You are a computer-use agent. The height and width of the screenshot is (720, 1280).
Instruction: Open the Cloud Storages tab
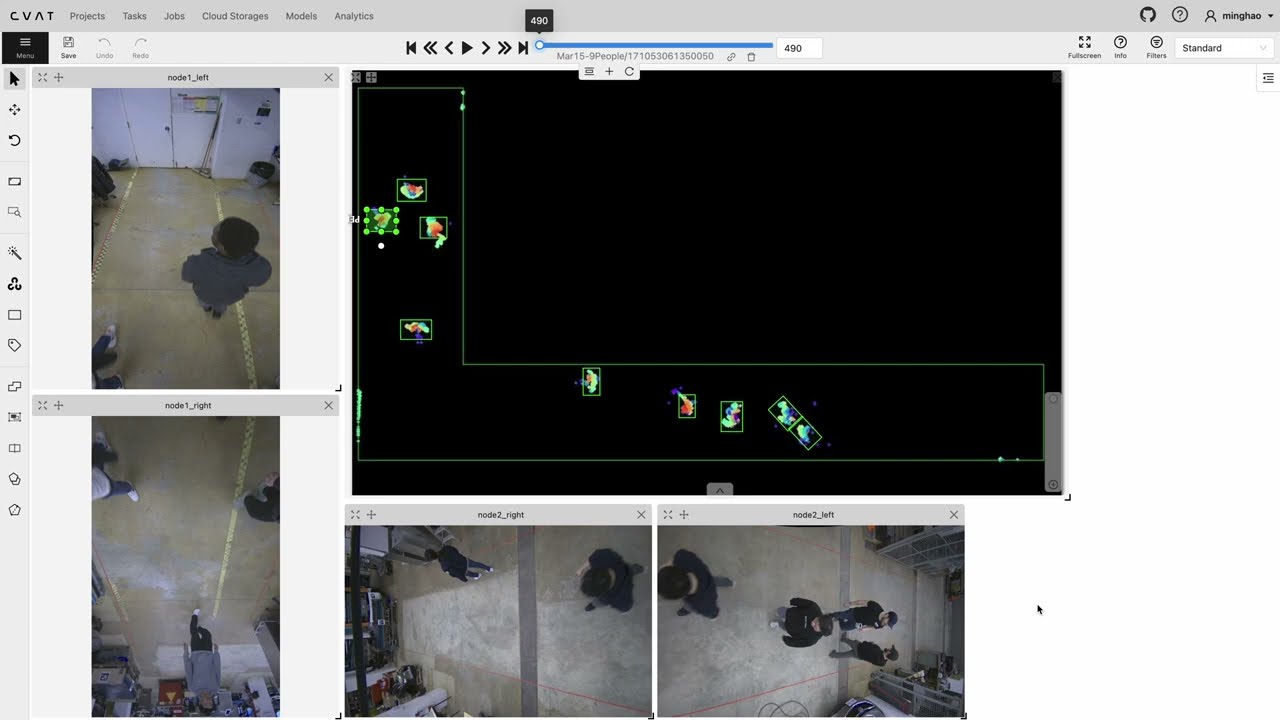click(235, 16)
